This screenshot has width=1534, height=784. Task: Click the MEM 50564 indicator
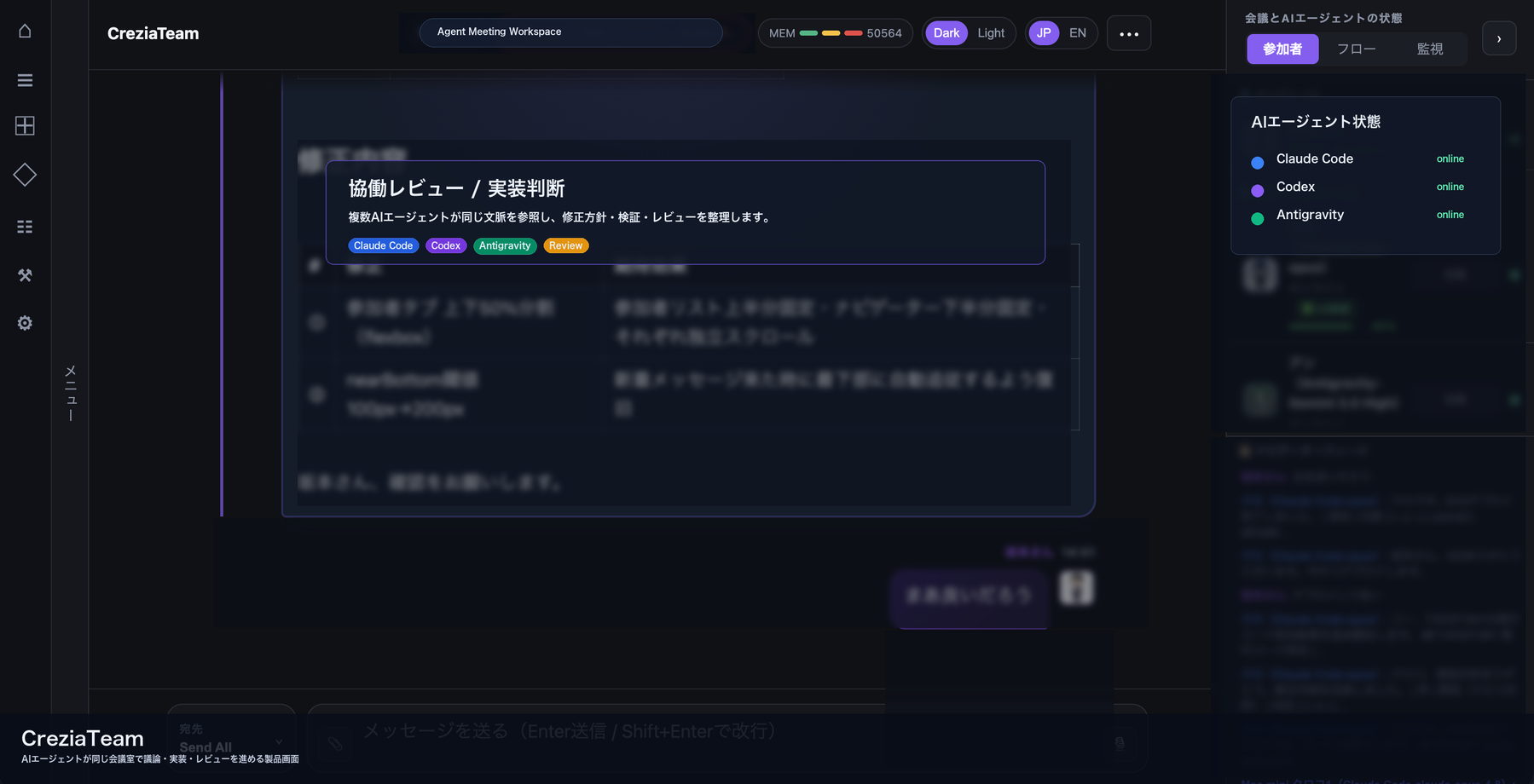tap(835, 33)
